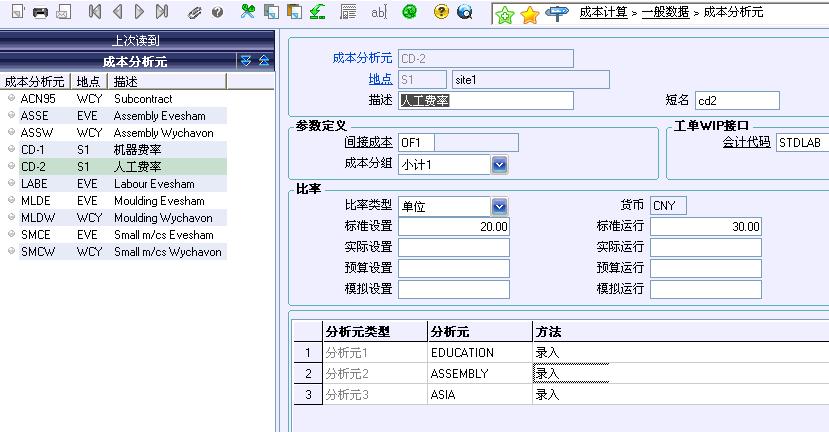Click the 地点 field label link

click(380, 79)
